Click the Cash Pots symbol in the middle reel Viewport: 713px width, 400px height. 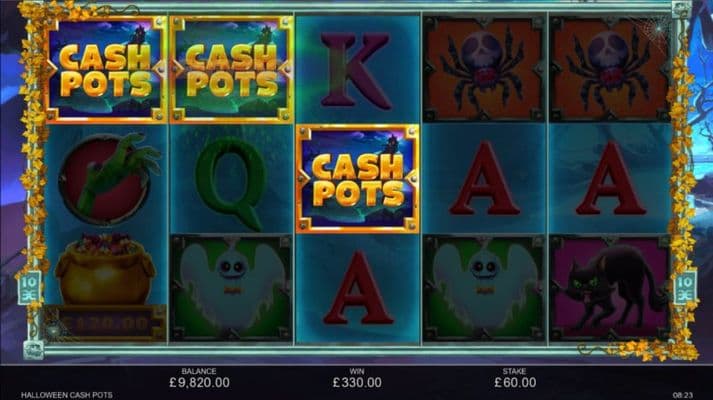pyautogui.click(x=357, y=179)
